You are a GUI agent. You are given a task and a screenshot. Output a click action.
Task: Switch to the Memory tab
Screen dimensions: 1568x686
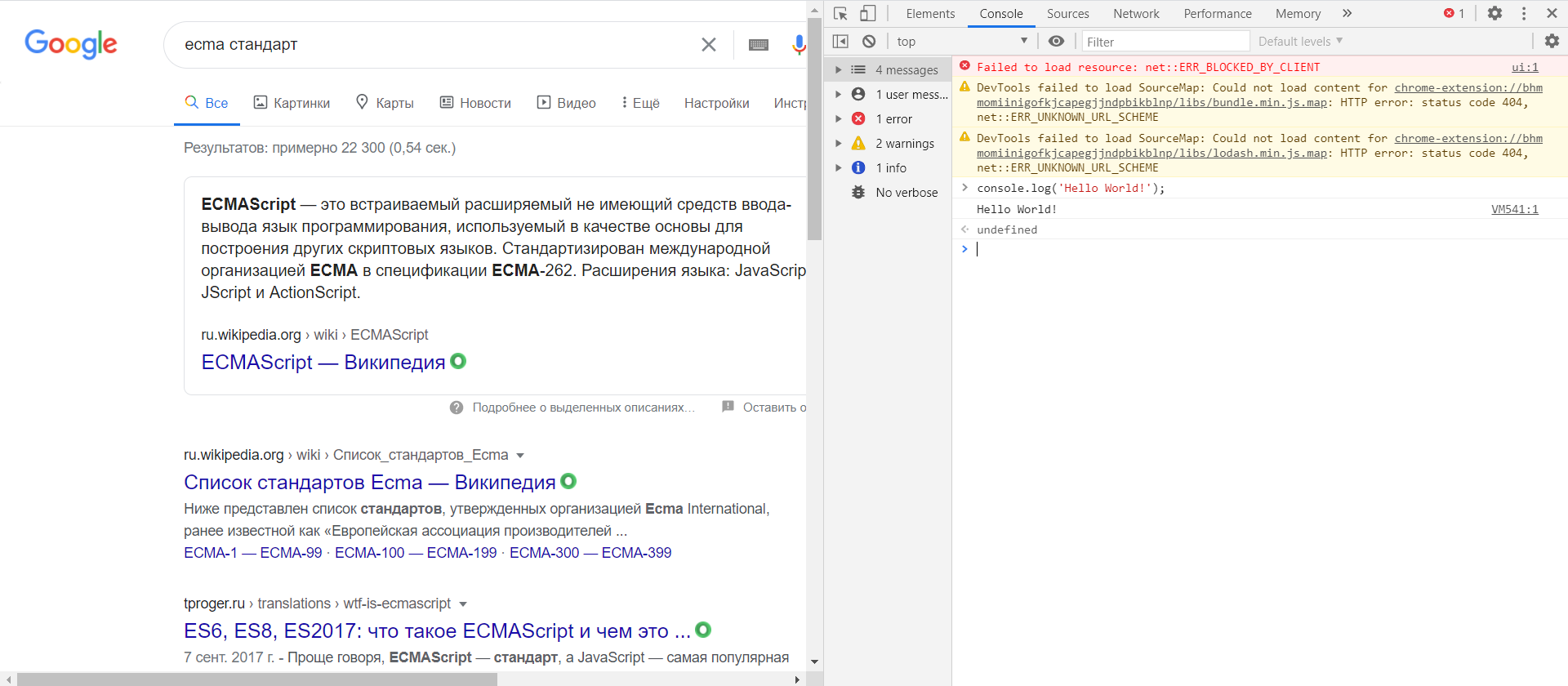coord(1298,14)
